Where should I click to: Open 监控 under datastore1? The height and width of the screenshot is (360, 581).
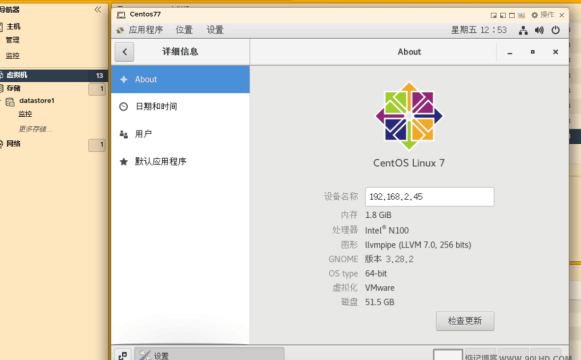tap(25, 114)
